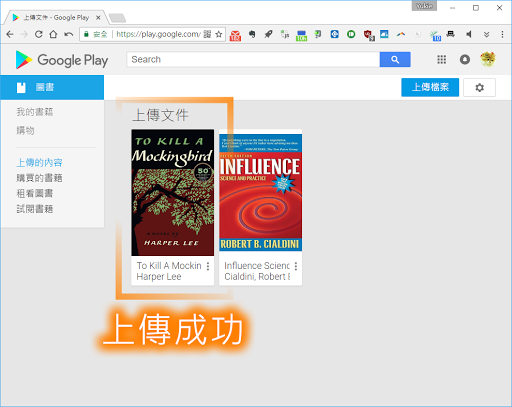Click the rocket extension icon
This screenshot has width=512, height=407.
point(268,34)
